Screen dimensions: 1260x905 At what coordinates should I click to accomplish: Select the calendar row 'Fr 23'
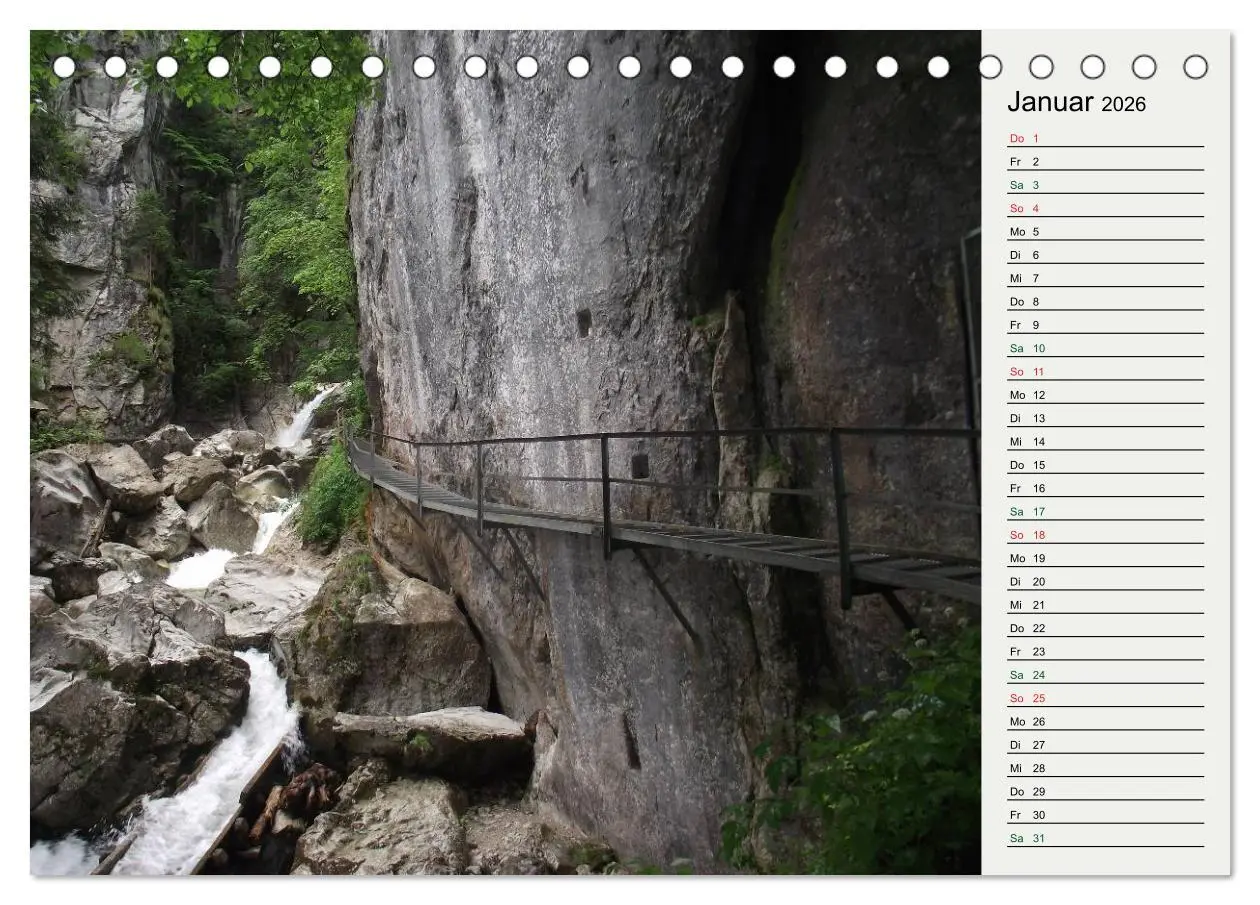pos(1105,651)
